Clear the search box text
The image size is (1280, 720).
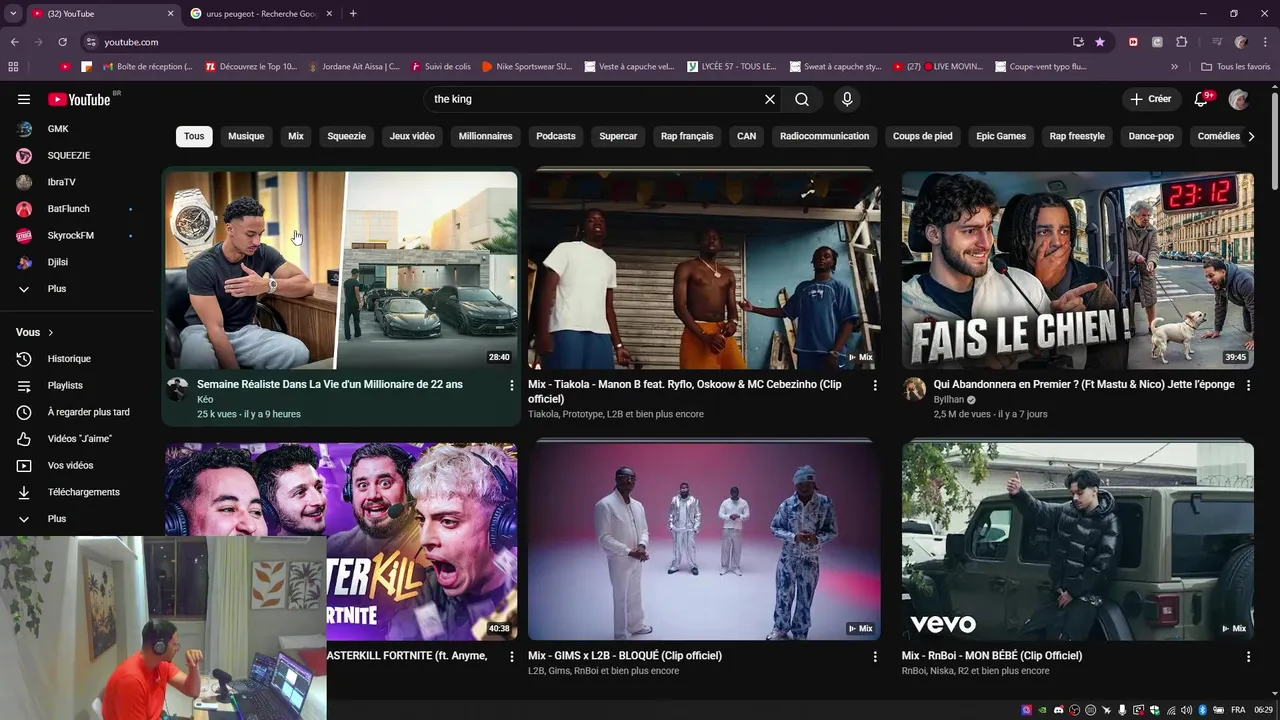click(x=770, y=99)
